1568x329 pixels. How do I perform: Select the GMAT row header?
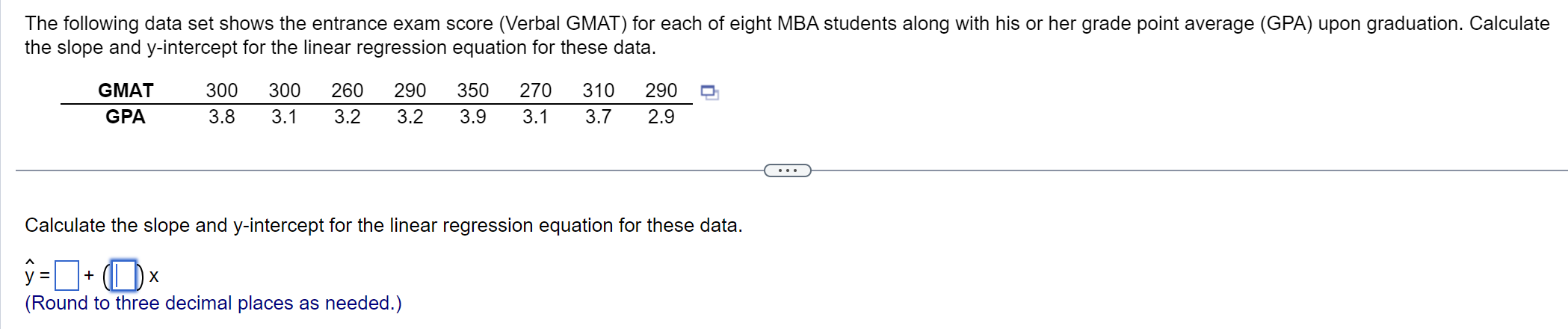click(126, 90)
